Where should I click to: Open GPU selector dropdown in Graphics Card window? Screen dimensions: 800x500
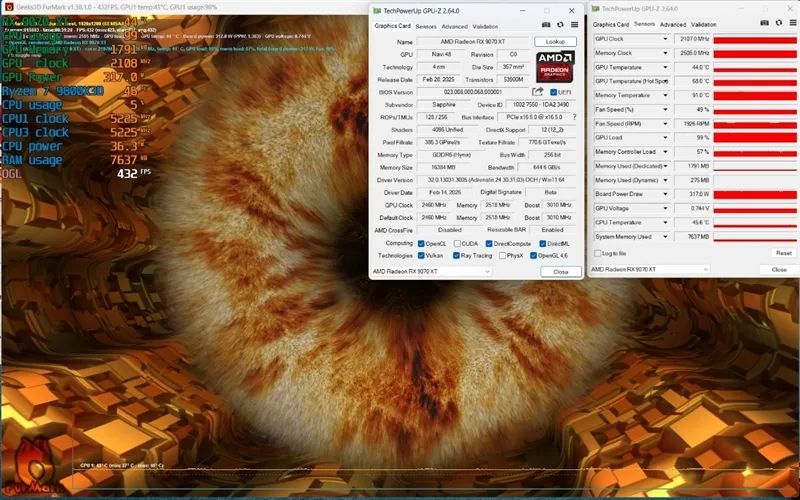[431, 271]
